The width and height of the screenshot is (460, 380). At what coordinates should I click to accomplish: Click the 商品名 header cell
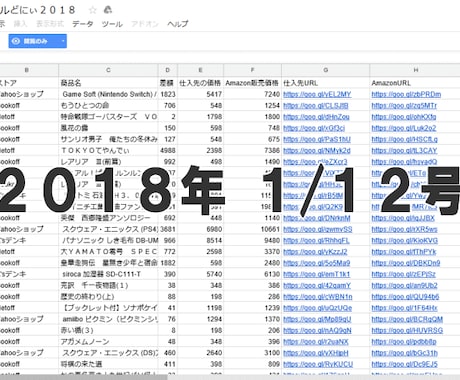coord(108,83)
